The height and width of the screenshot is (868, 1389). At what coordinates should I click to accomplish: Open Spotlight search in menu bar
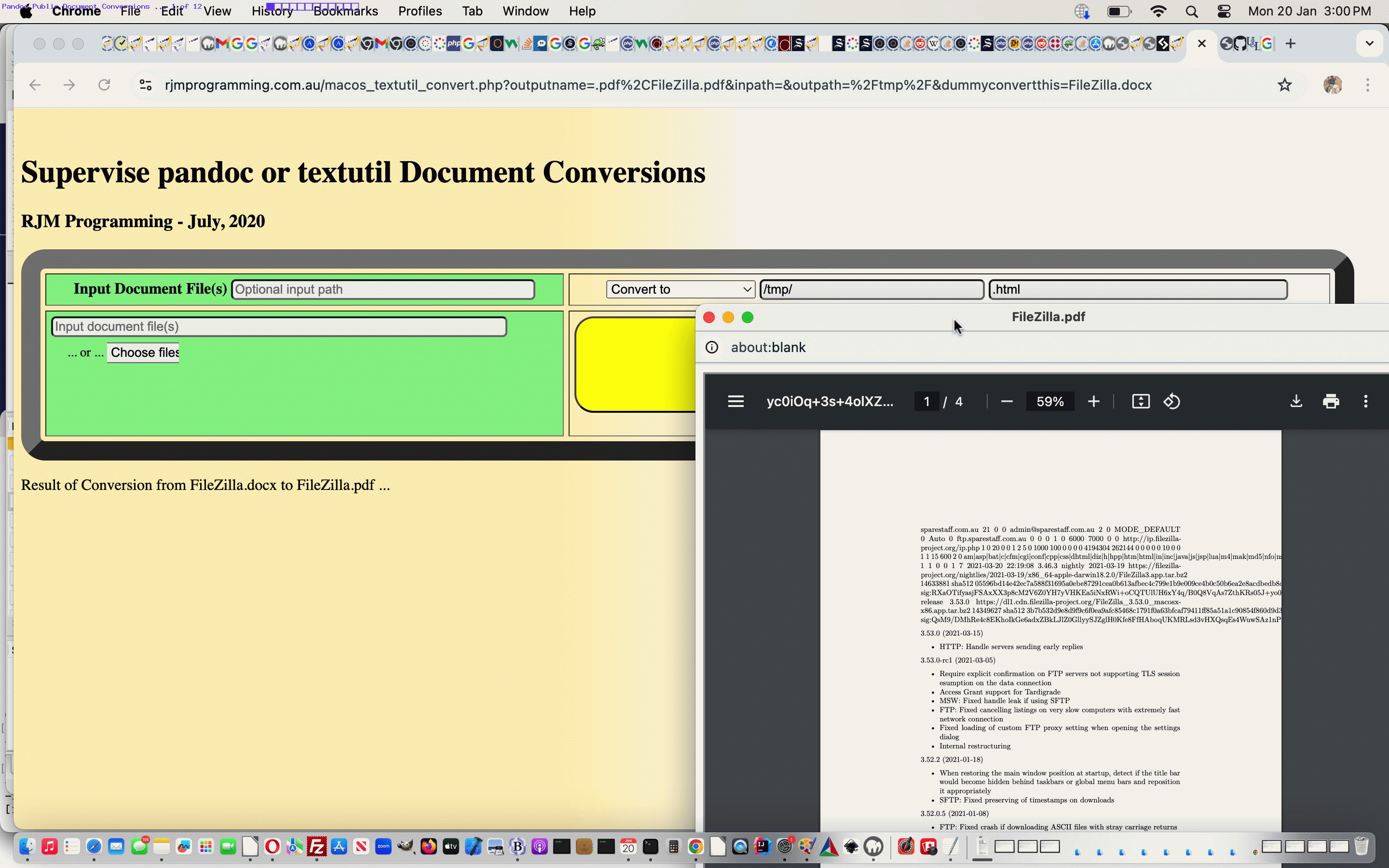(x=1192, y=12)
